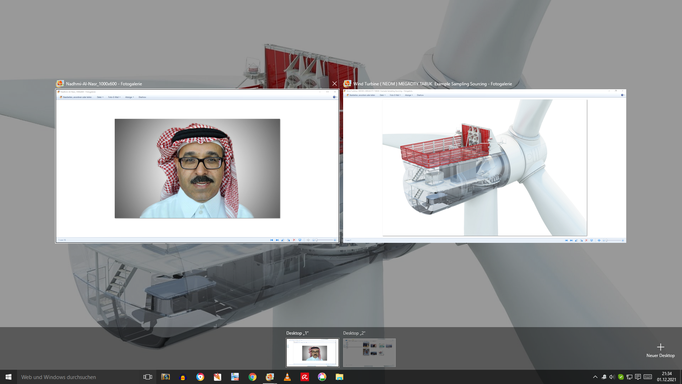Open File Explorer from the taskbar

(x=339, y=377)
